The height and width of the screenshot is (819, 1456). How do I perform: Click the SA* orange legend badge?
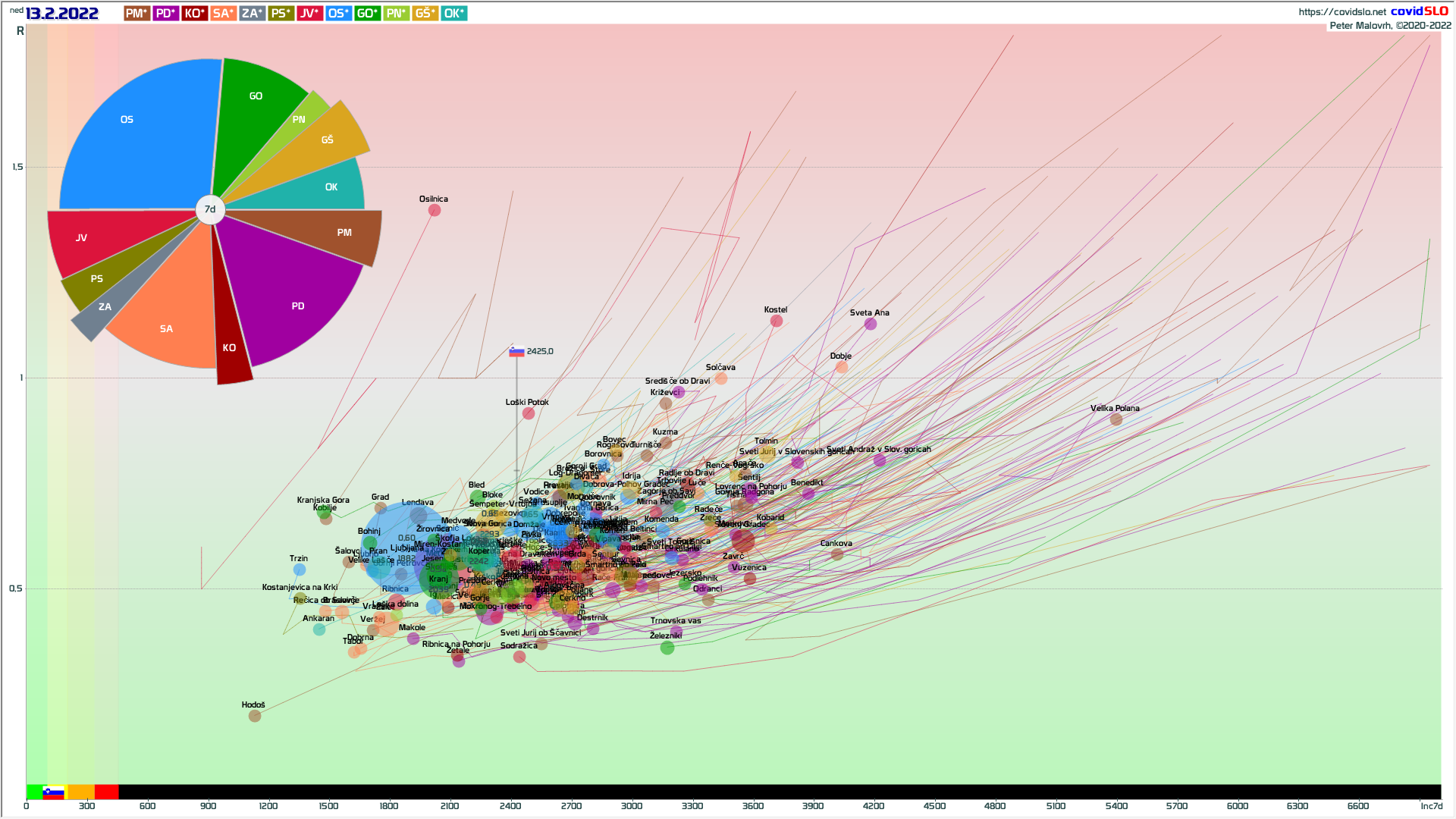[223, 14]
